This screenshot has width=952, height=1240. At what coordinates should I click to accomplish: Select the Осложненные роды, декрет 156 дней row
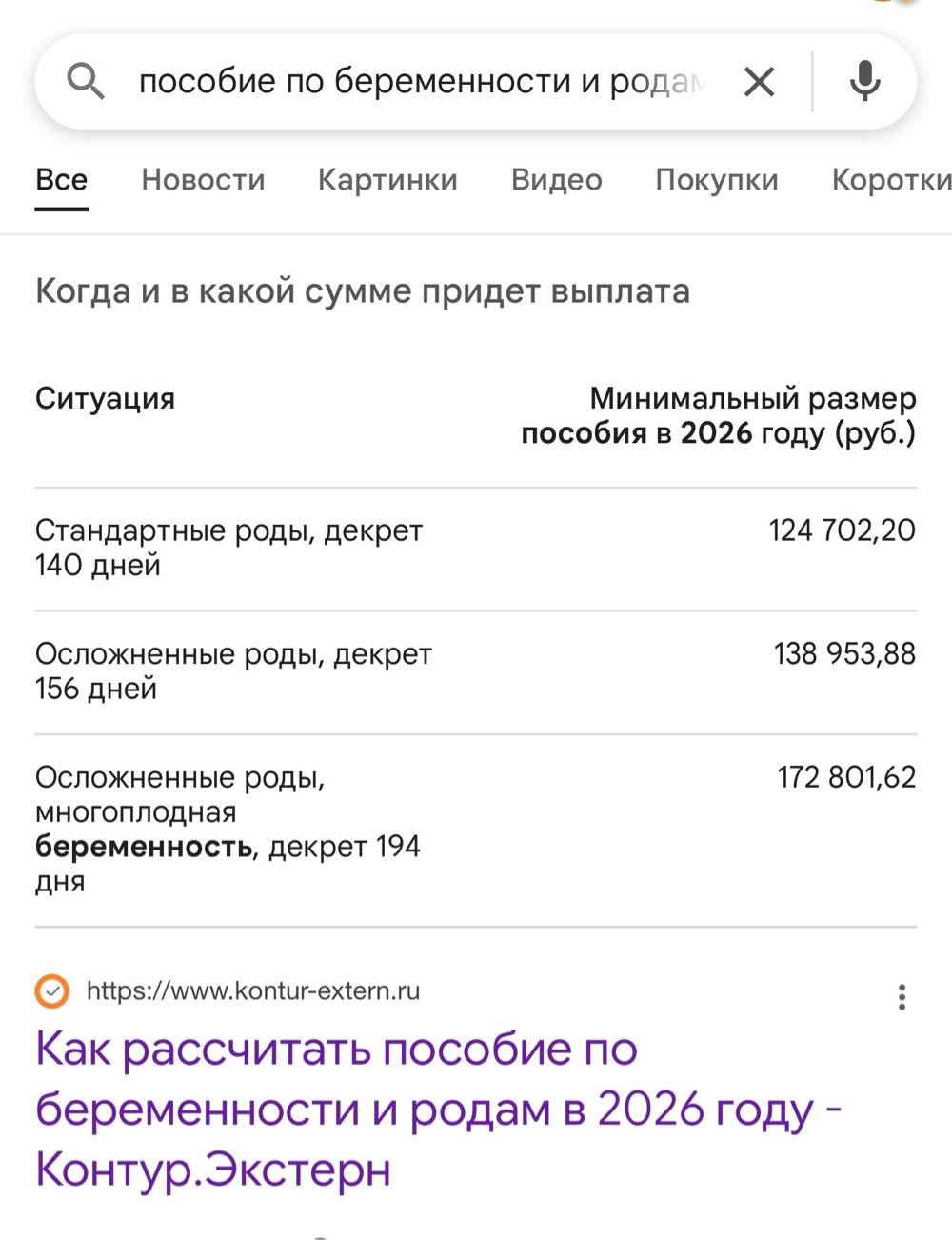pyautogui.click(x=476, y=672)
